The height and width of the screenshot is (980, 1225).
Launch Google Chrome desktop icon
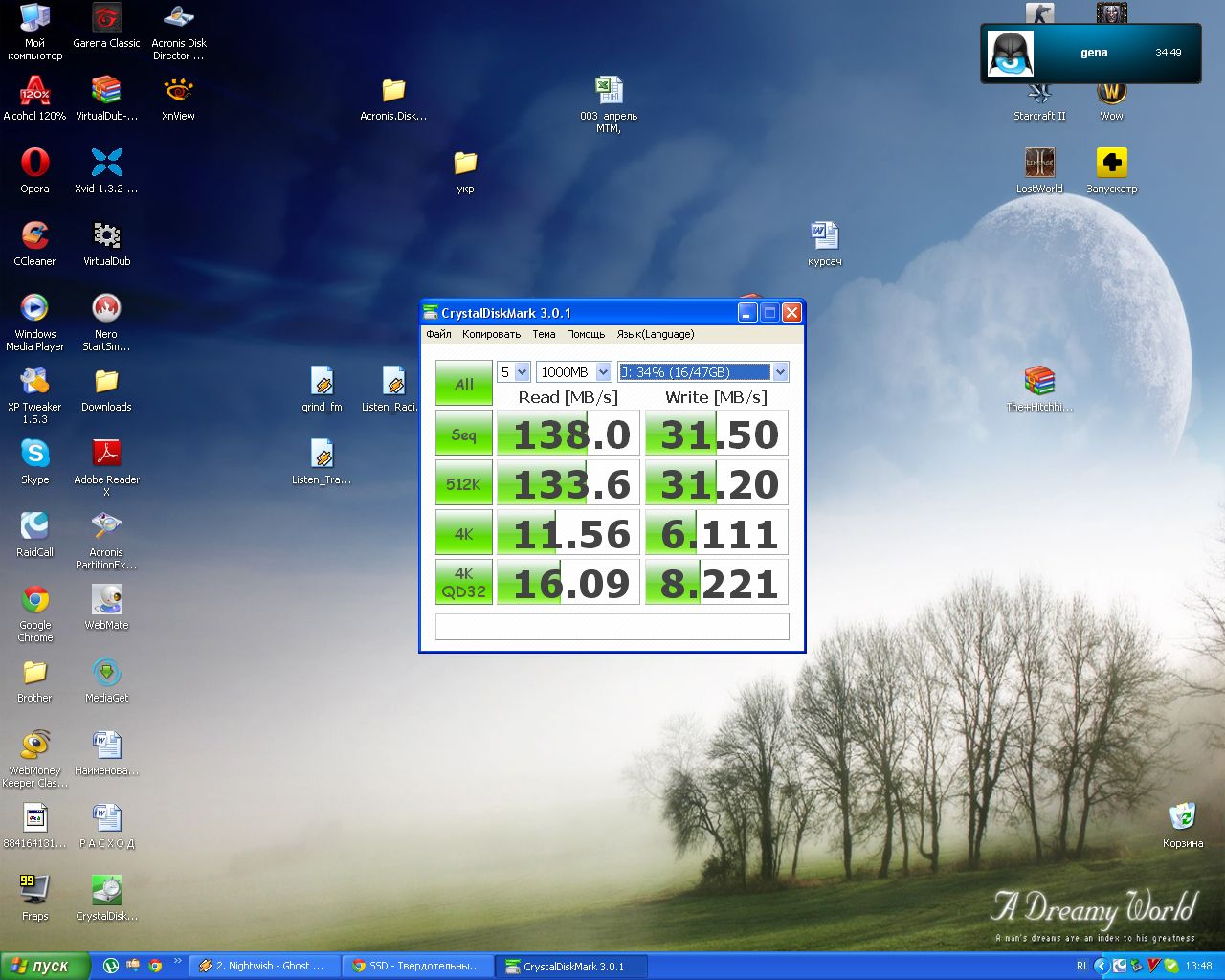coord(35,600)
